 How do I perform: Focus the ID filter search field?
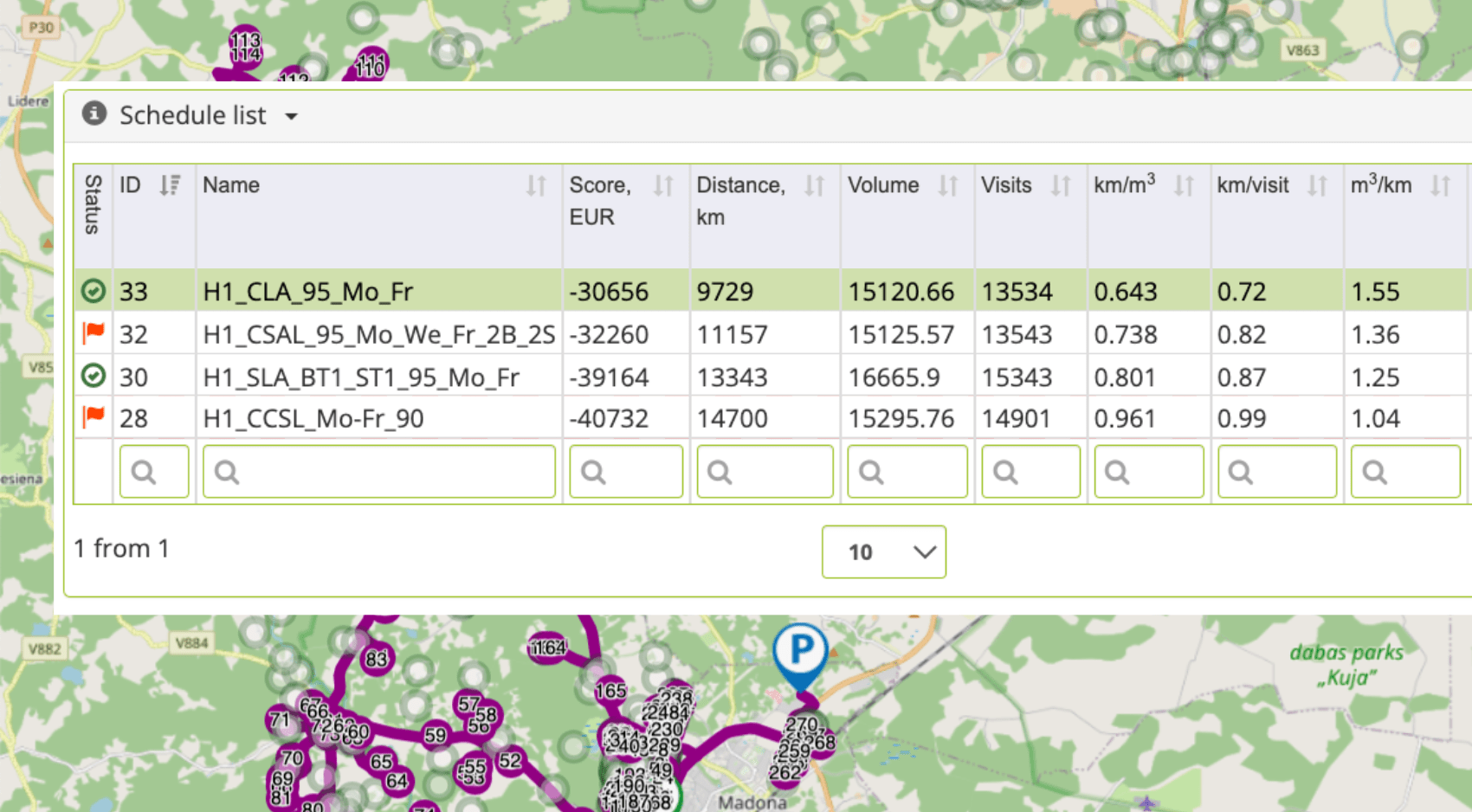[154, 472]
